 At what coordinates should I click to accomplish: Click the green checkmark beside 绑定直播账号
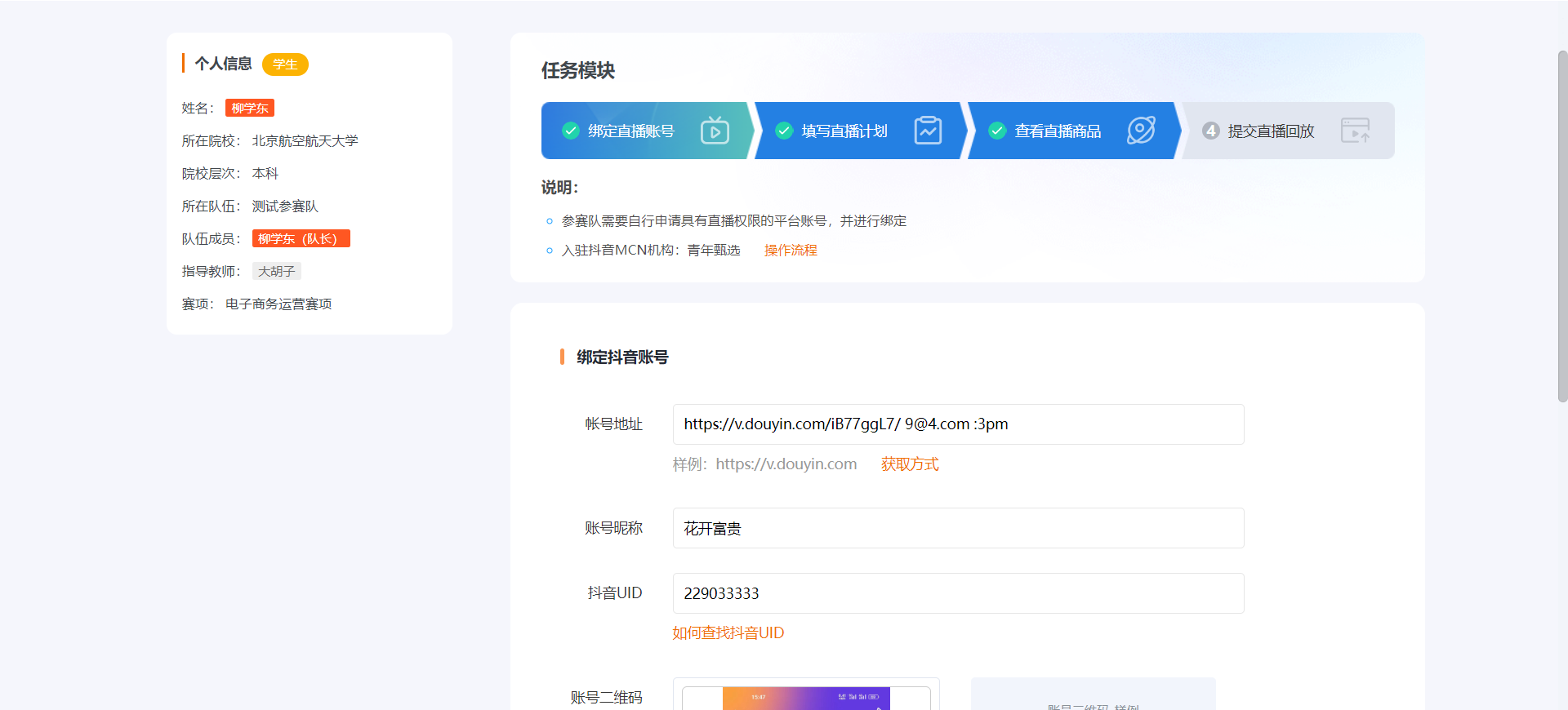click(571, 131)
